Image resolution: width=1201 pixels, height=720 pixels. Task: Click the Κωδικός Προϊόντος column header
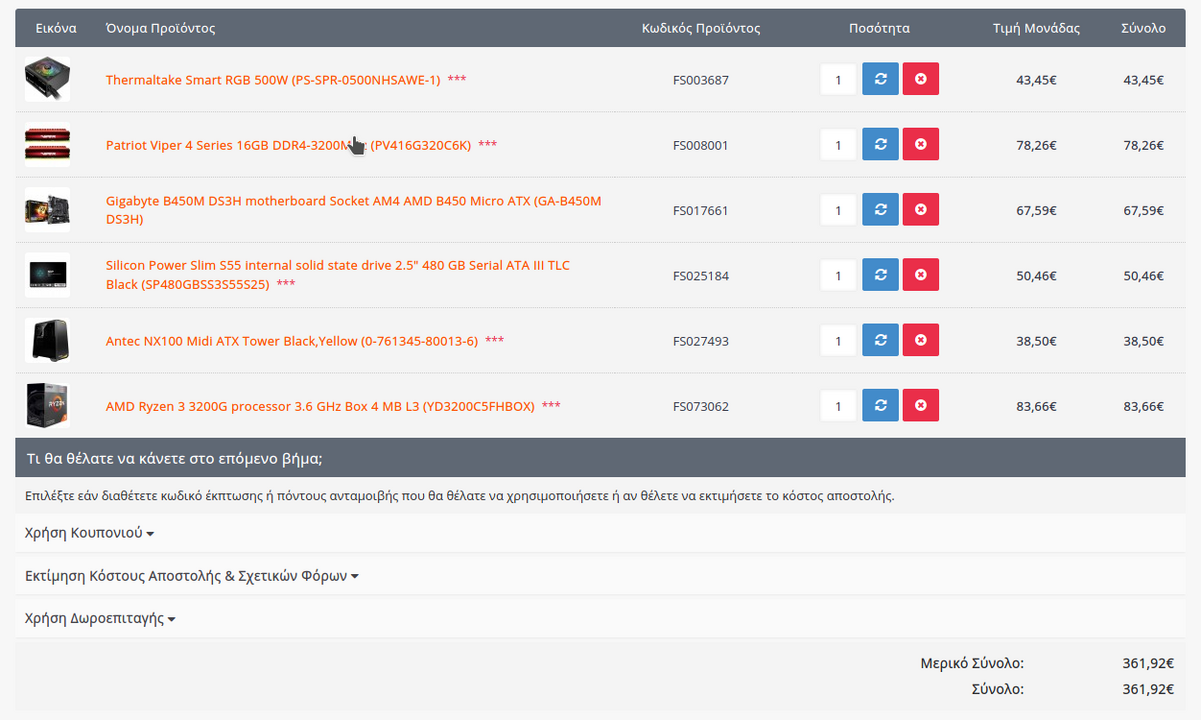[x=701, y=28]
